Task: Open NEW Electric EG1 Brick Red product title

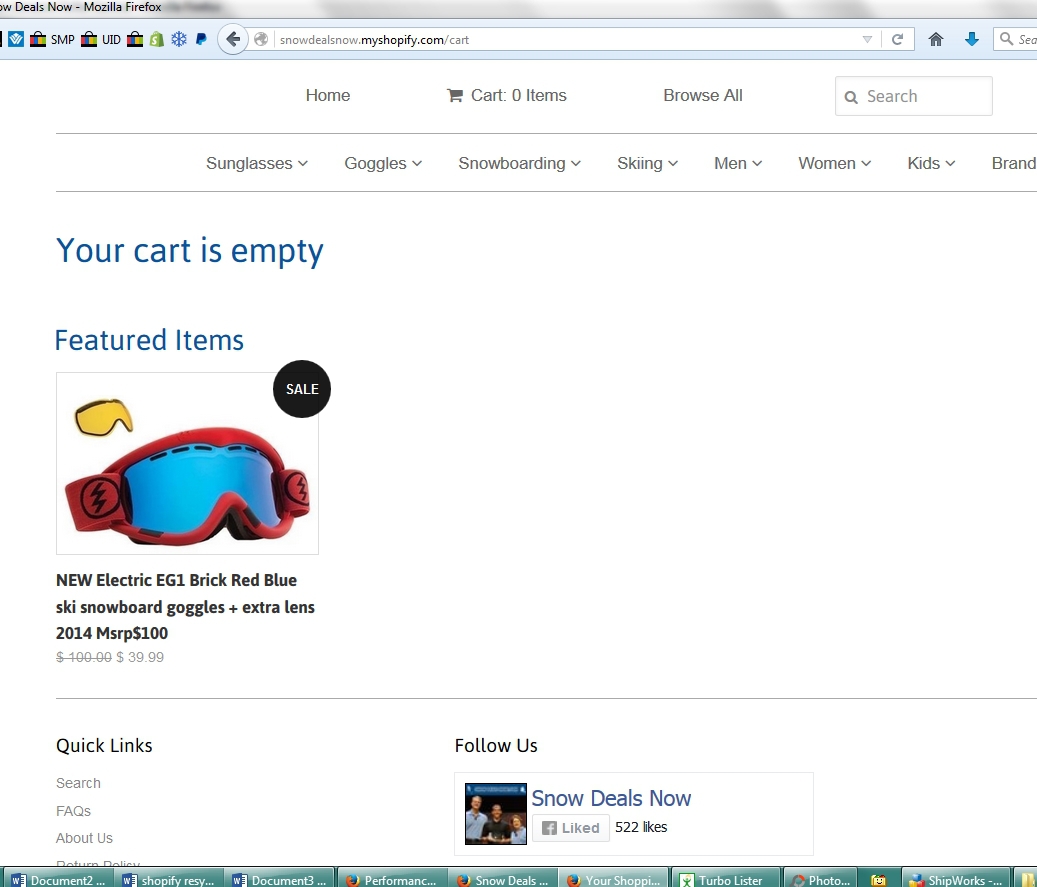Action: [185, 607]
